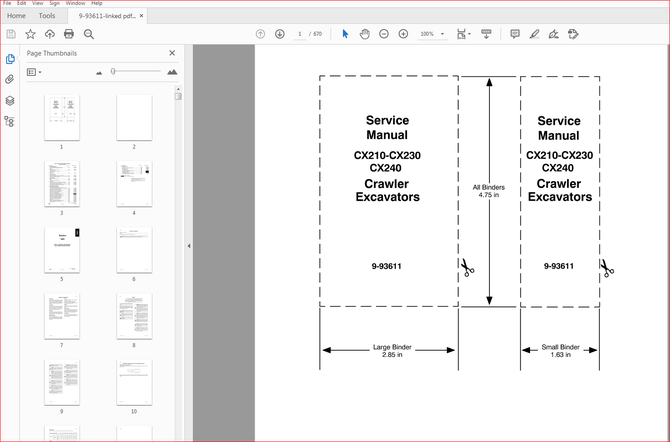Select the page 5 thumbnail

62,250
